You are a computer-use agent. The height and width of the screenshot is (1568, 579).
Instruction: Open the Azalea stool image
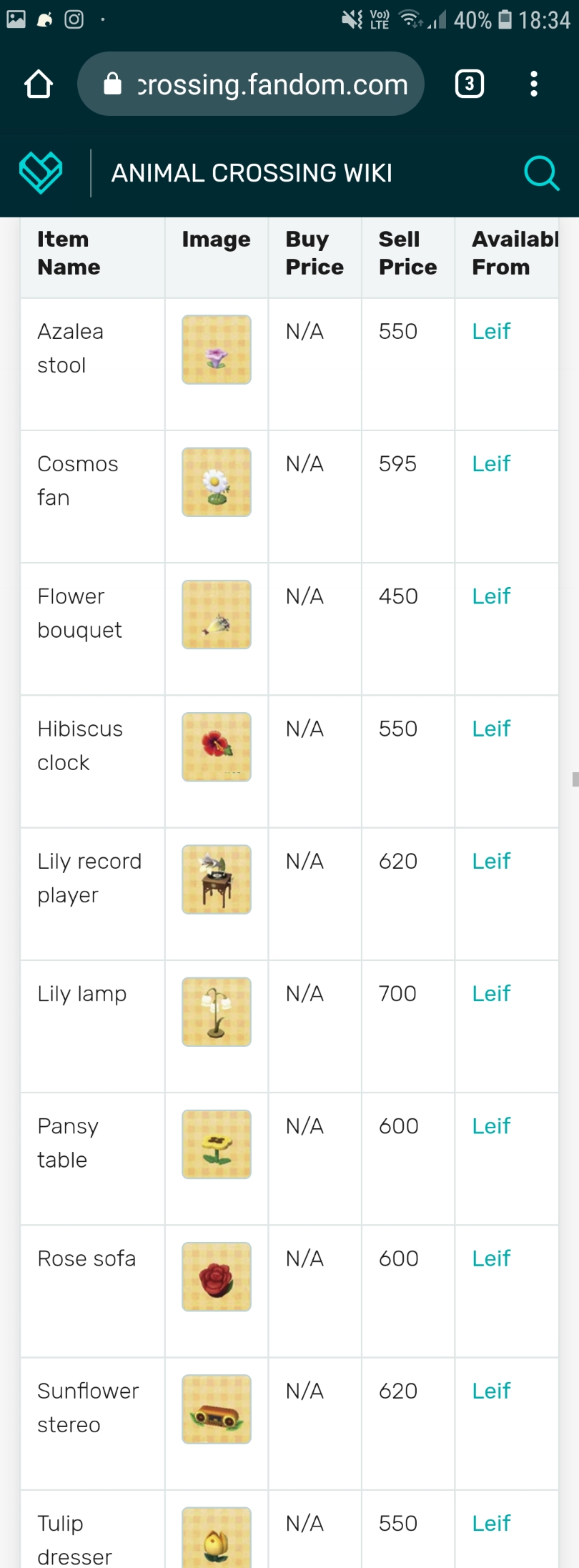217,350
